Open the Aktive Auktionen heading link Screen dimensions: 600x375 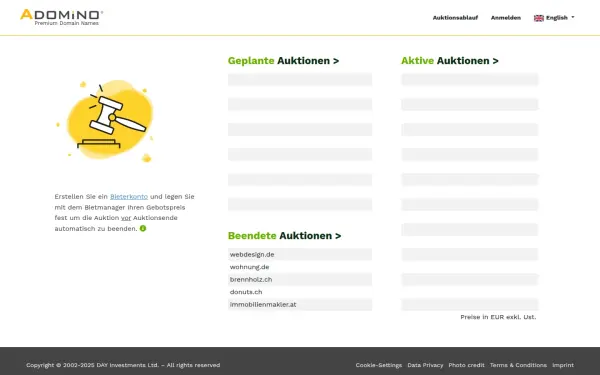pyautogui.click(x=450, y=61)
